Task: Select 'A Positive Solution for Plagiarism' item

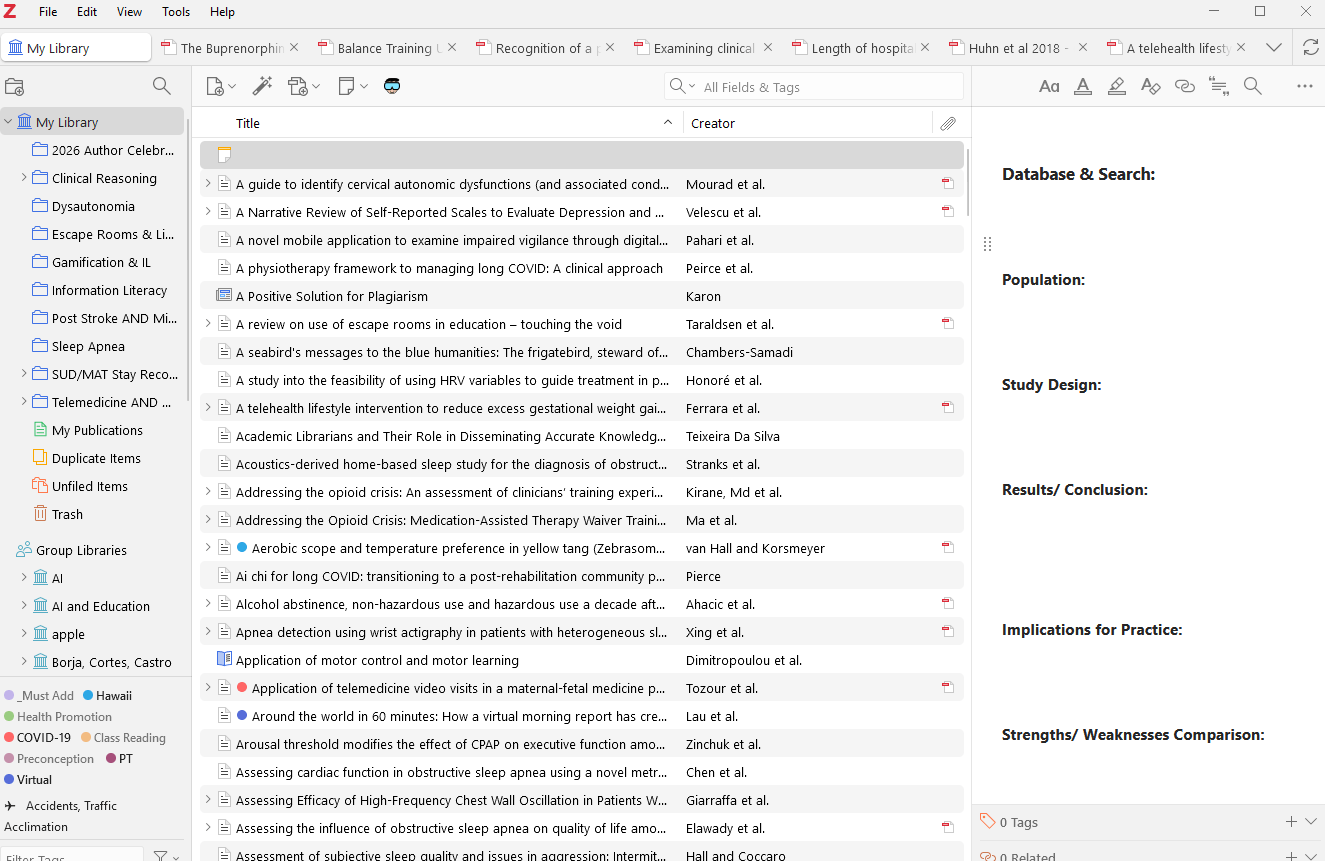Action: click(581, 296)
